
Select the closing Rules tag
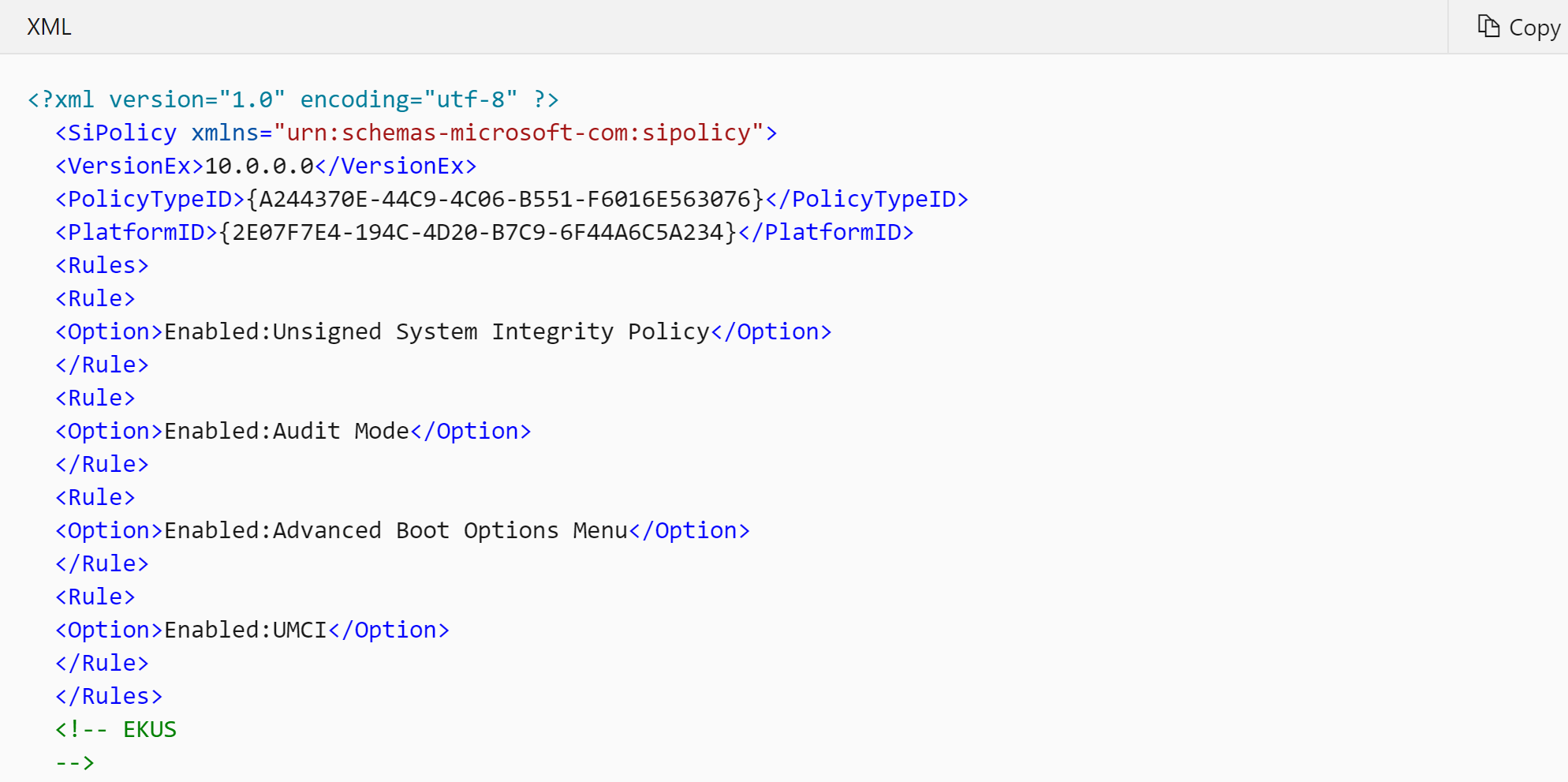tap(108, 695)
